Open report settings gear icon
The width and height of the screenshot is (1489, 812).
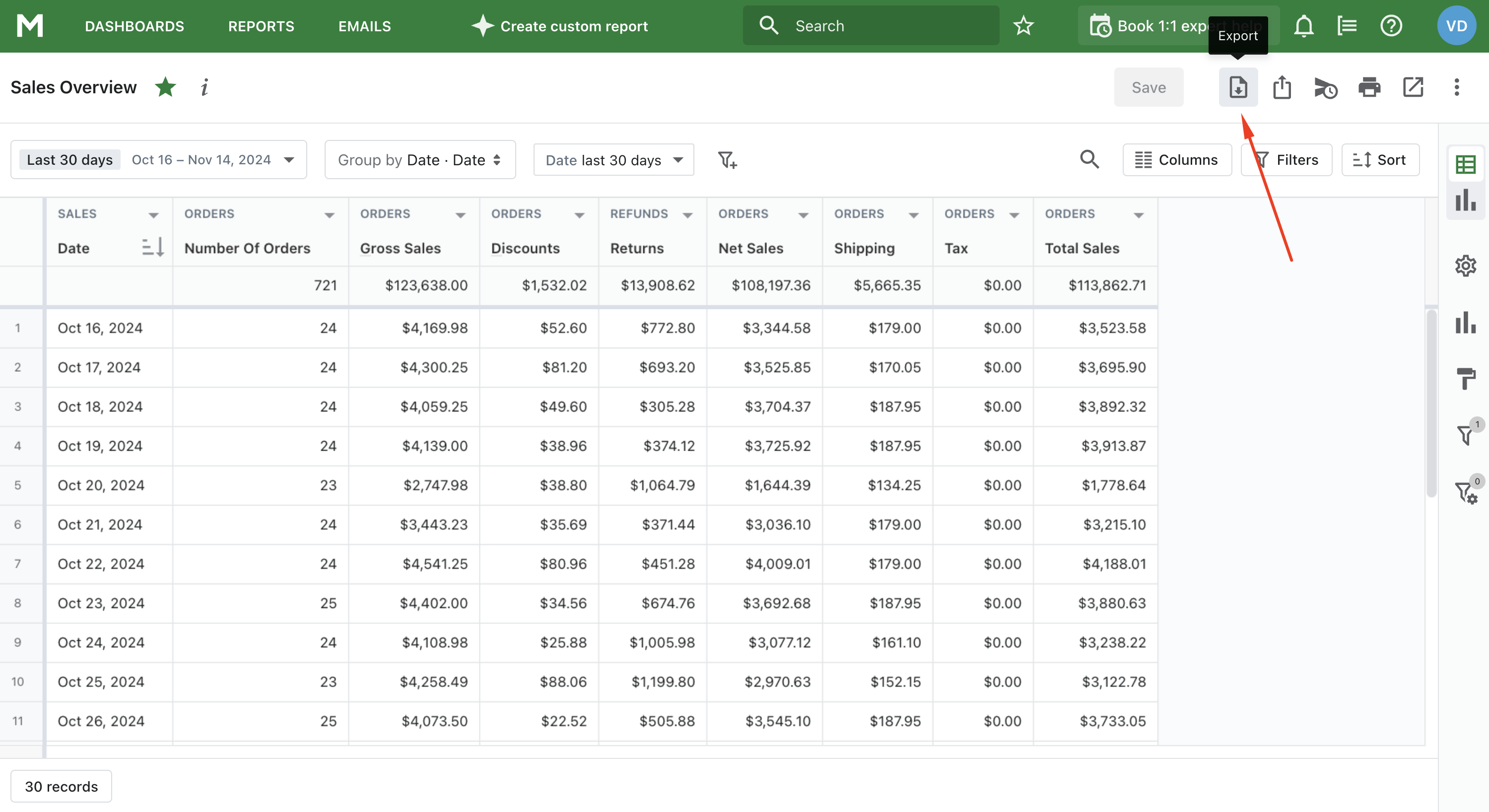(1465, 266)
